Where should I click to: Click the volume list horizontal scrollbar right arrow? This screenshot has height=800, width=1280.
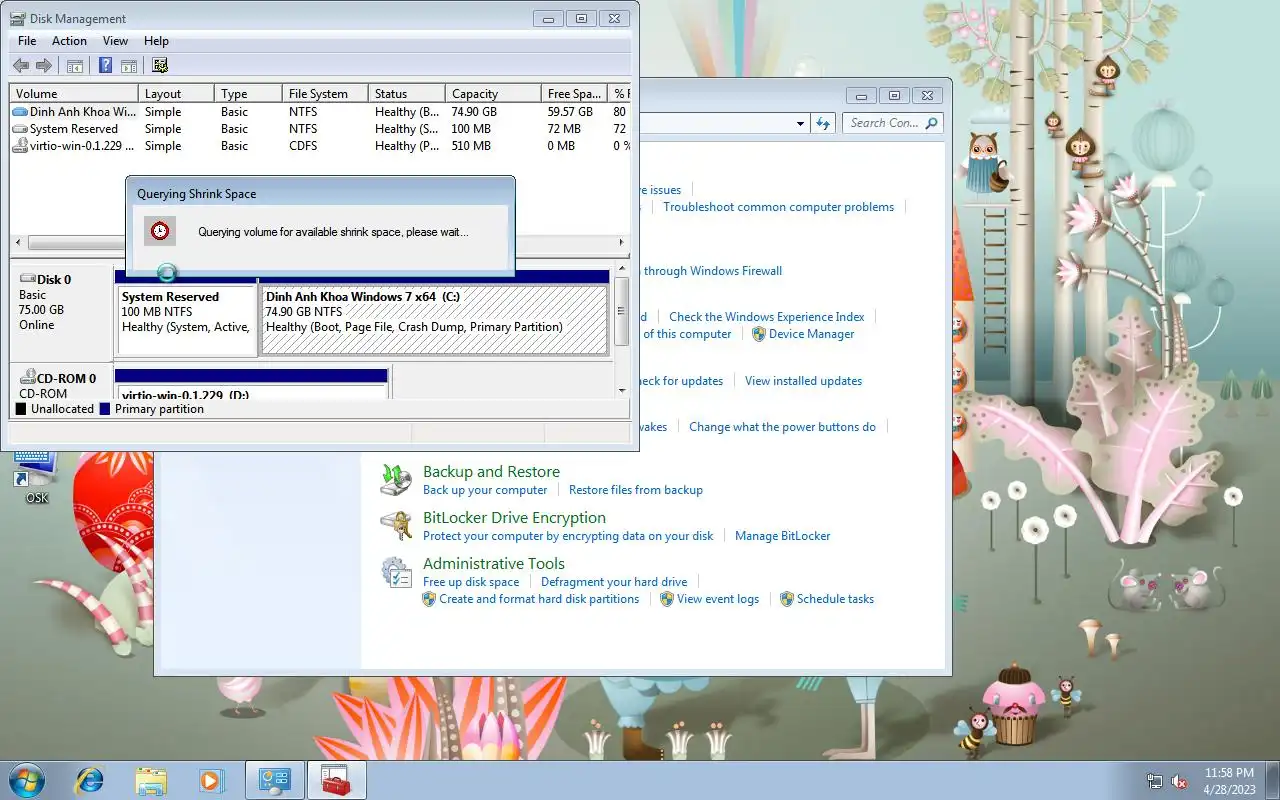[x=621, y=243]
